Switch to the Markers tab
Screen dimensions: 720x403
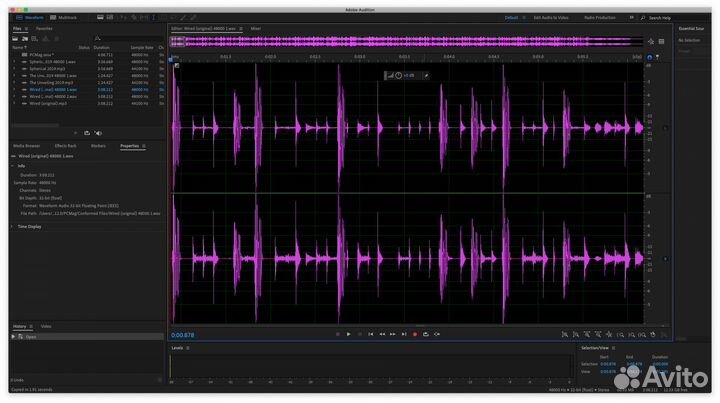[x=98, y=146]
